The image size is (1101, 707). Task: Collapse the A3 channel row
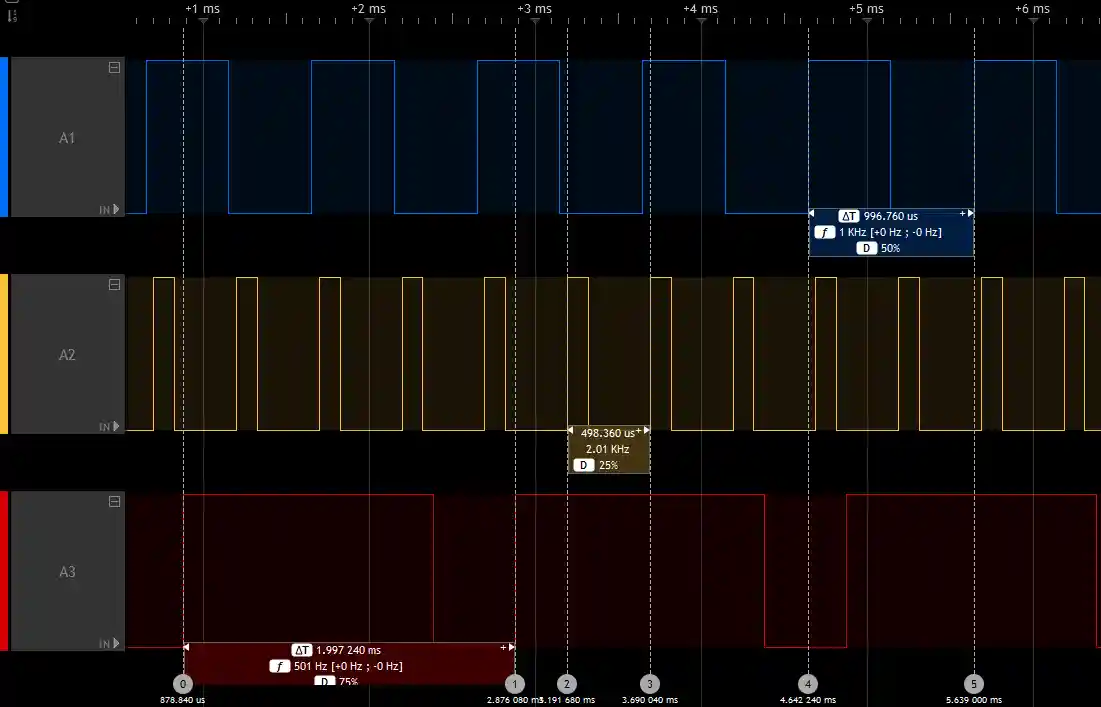pos(114,502)
